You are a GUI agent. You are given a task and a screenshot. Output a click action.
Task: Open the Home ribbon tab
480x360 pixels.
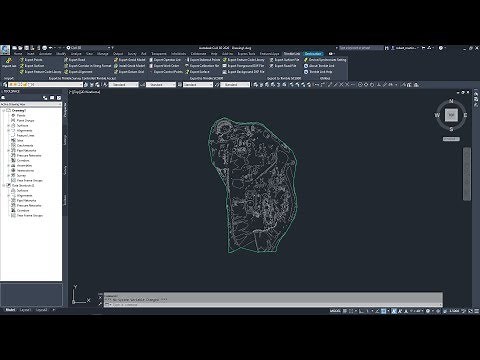pyautogui.click(x=18, y=54)
